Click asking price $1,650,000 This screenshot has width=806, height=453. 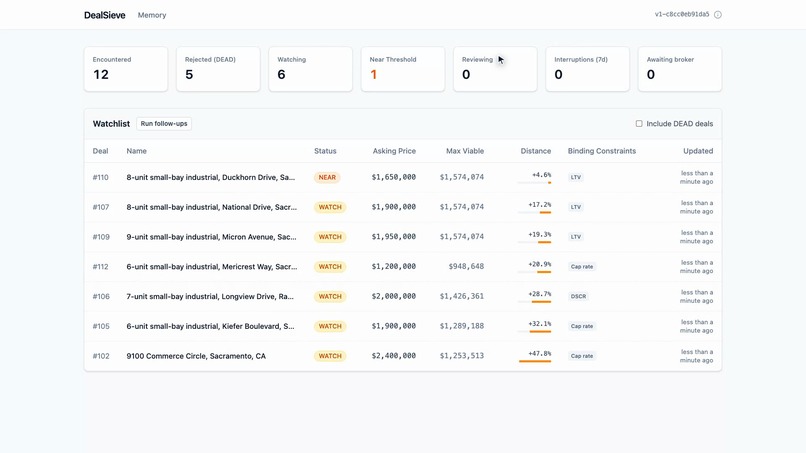(394, 177)
